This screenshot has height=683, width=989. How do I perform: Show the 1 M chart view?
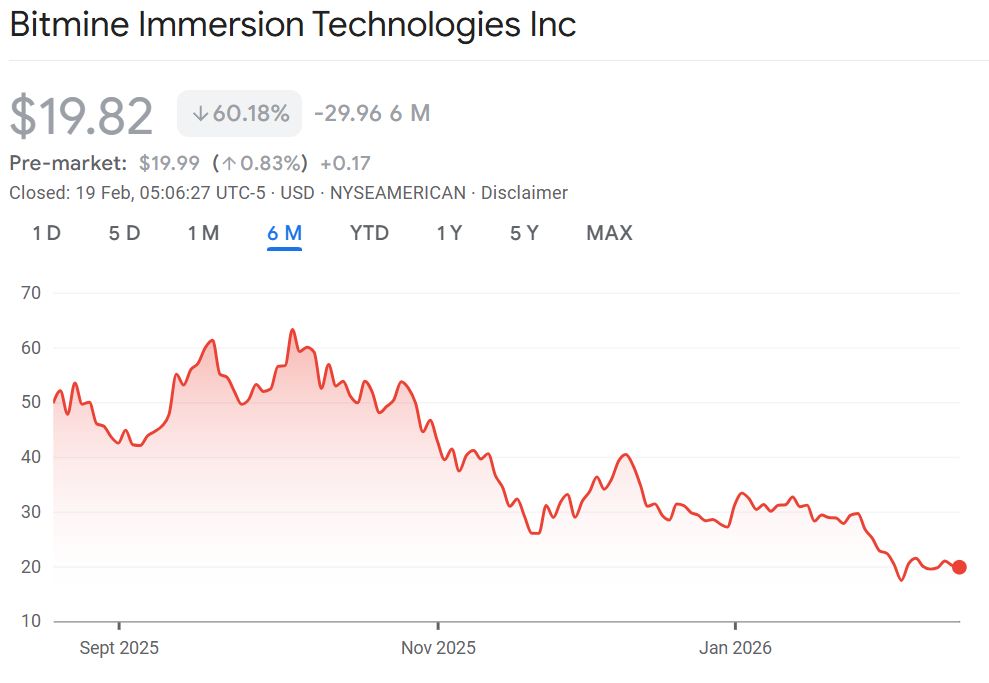[203, 233]
